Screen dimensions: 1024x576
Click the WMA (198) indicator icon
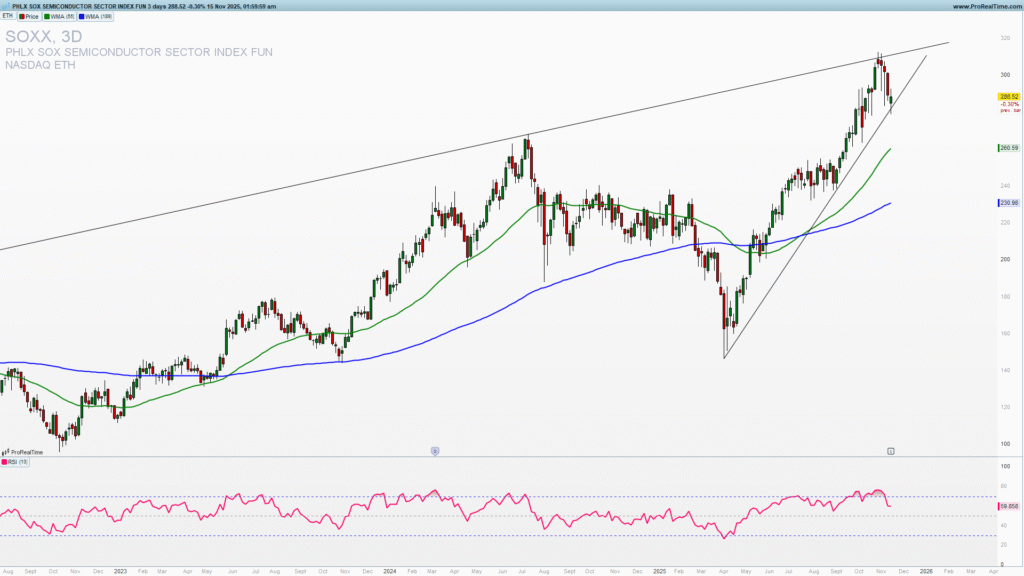(x=81, y=16)
